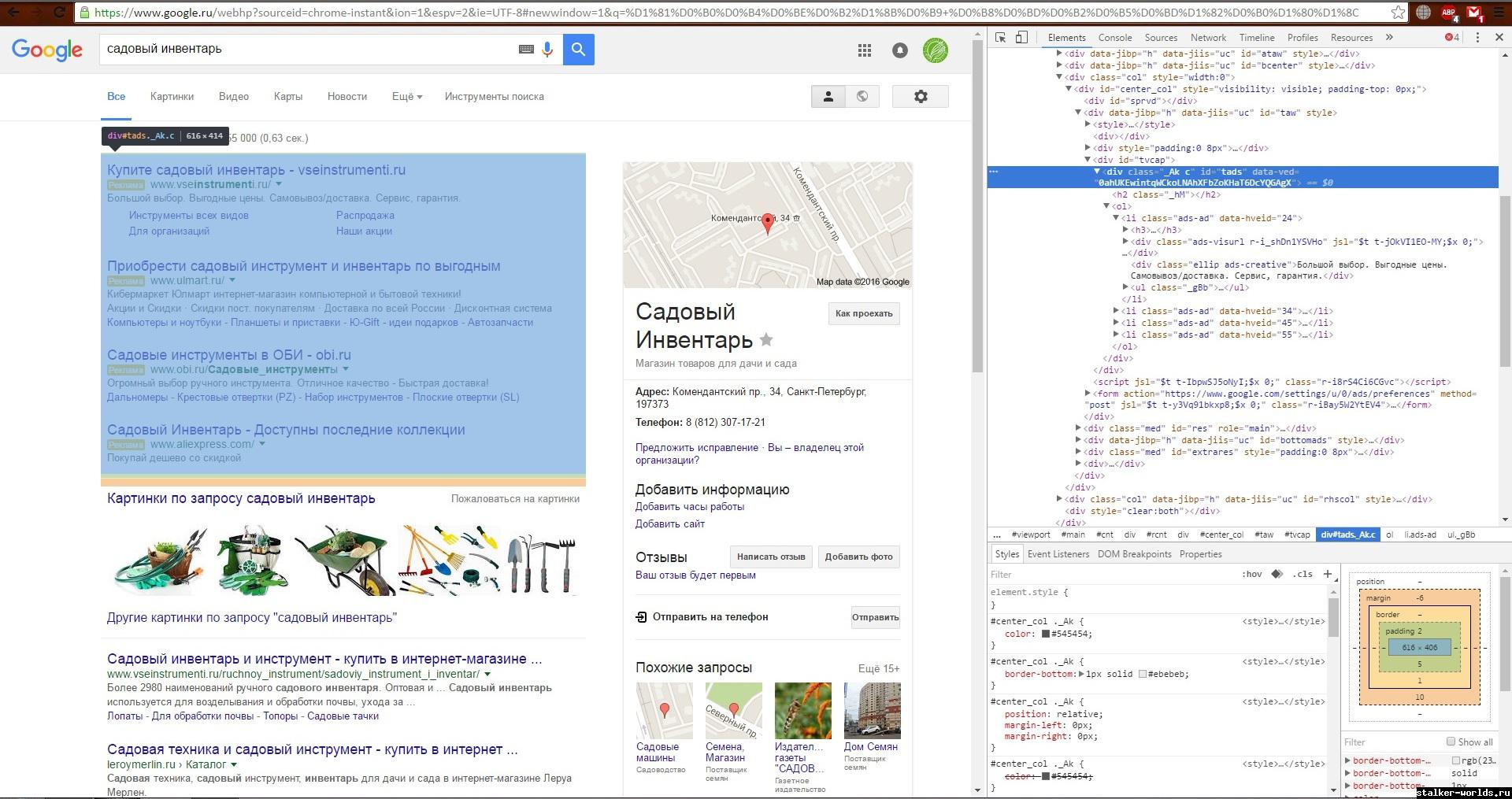Screen dimensions: 1512x799
Task: Toggle the :hov element state panel
Action: [x=1251, y=574]
